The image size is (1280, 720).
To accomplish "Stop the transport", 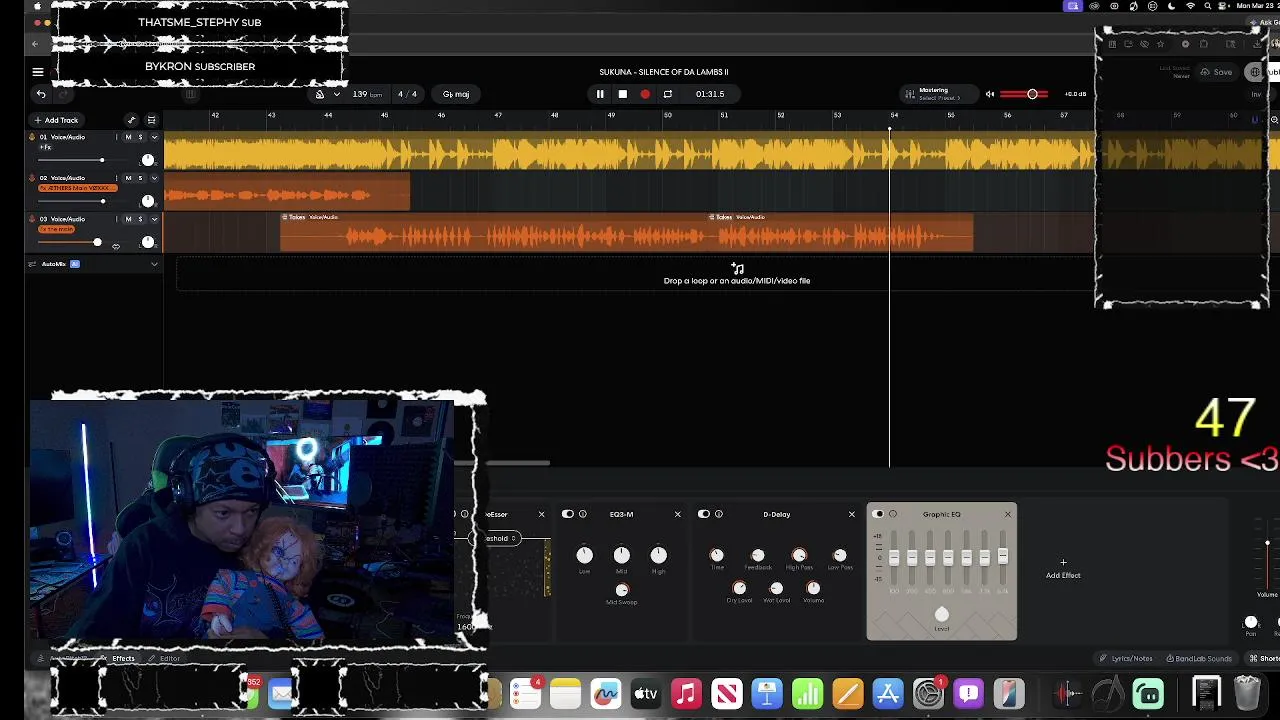I will point(622,94).
